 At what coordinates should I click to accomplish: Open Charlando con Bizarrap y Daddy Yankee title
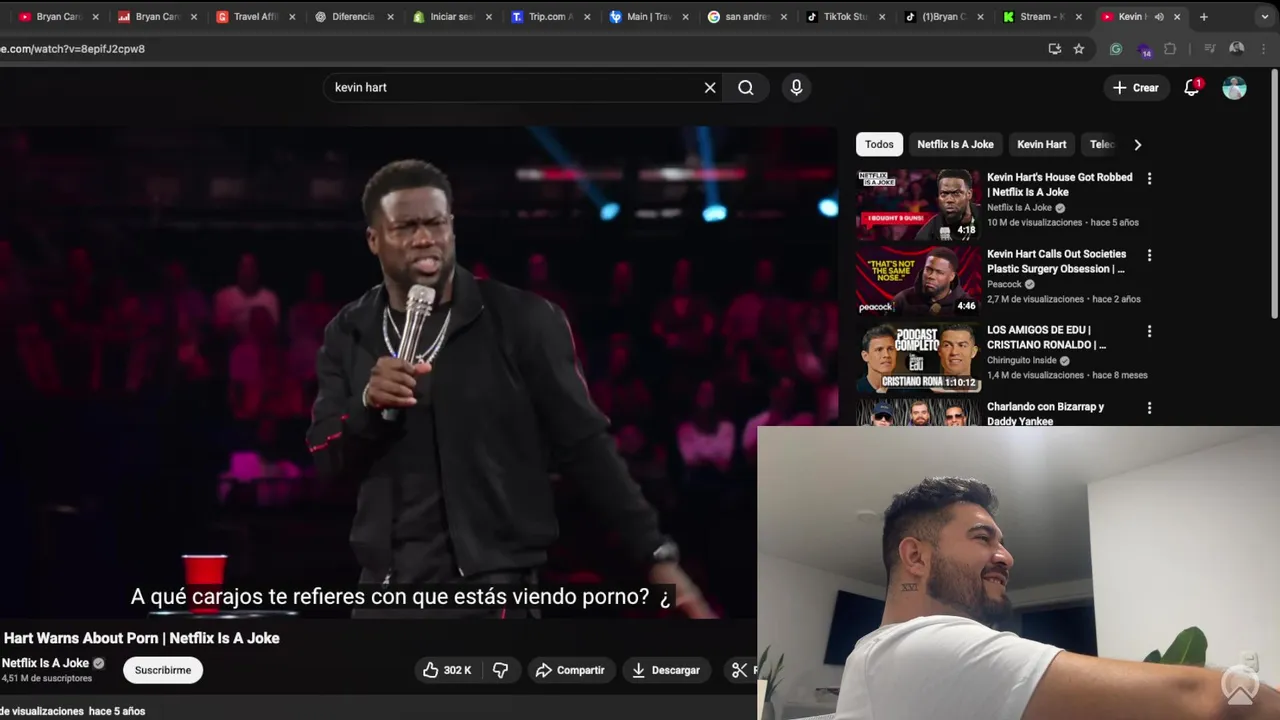tap(1045, 414)
